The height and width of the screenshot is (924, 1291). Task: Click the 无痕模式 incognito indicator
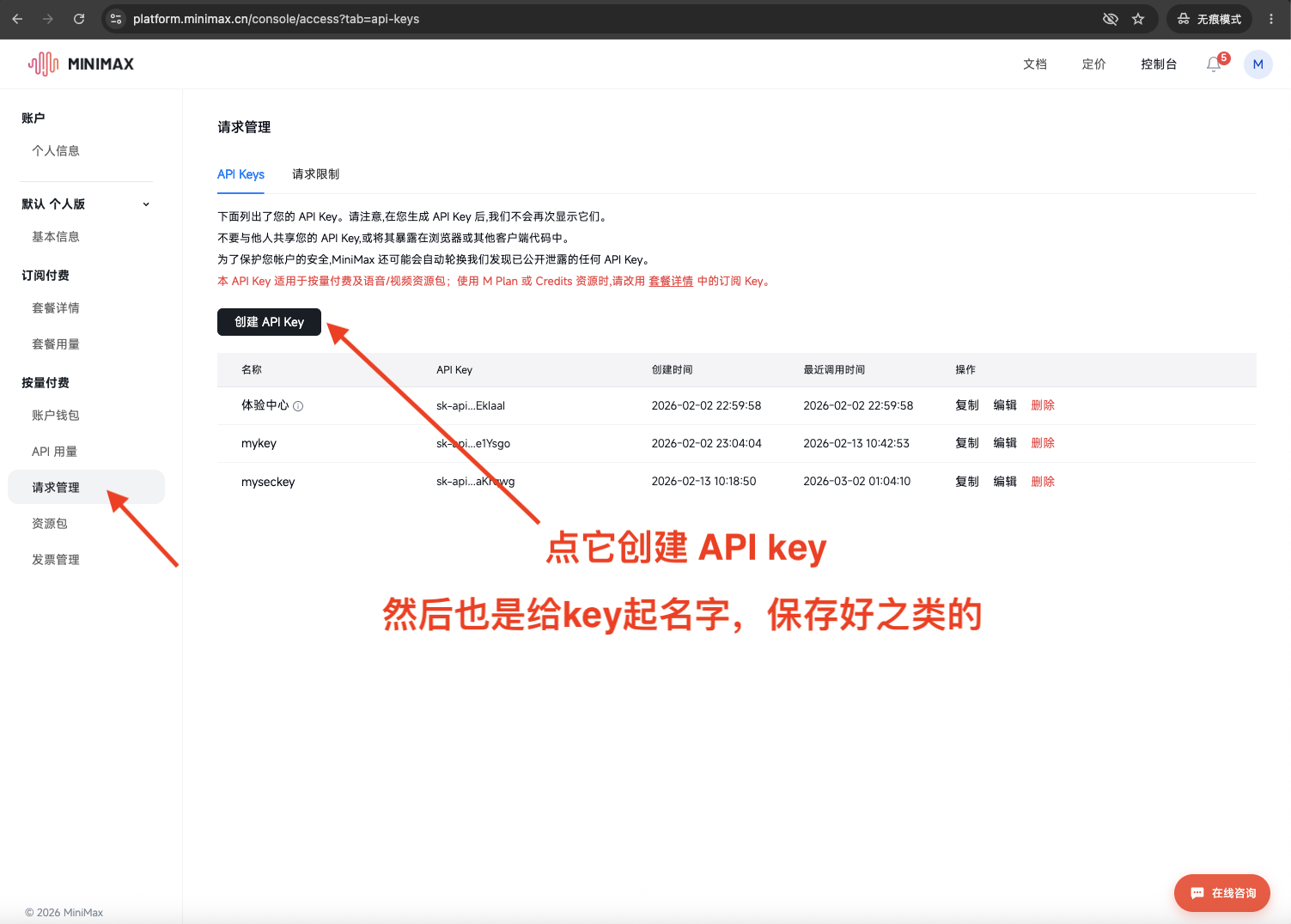click(1209, 19)
